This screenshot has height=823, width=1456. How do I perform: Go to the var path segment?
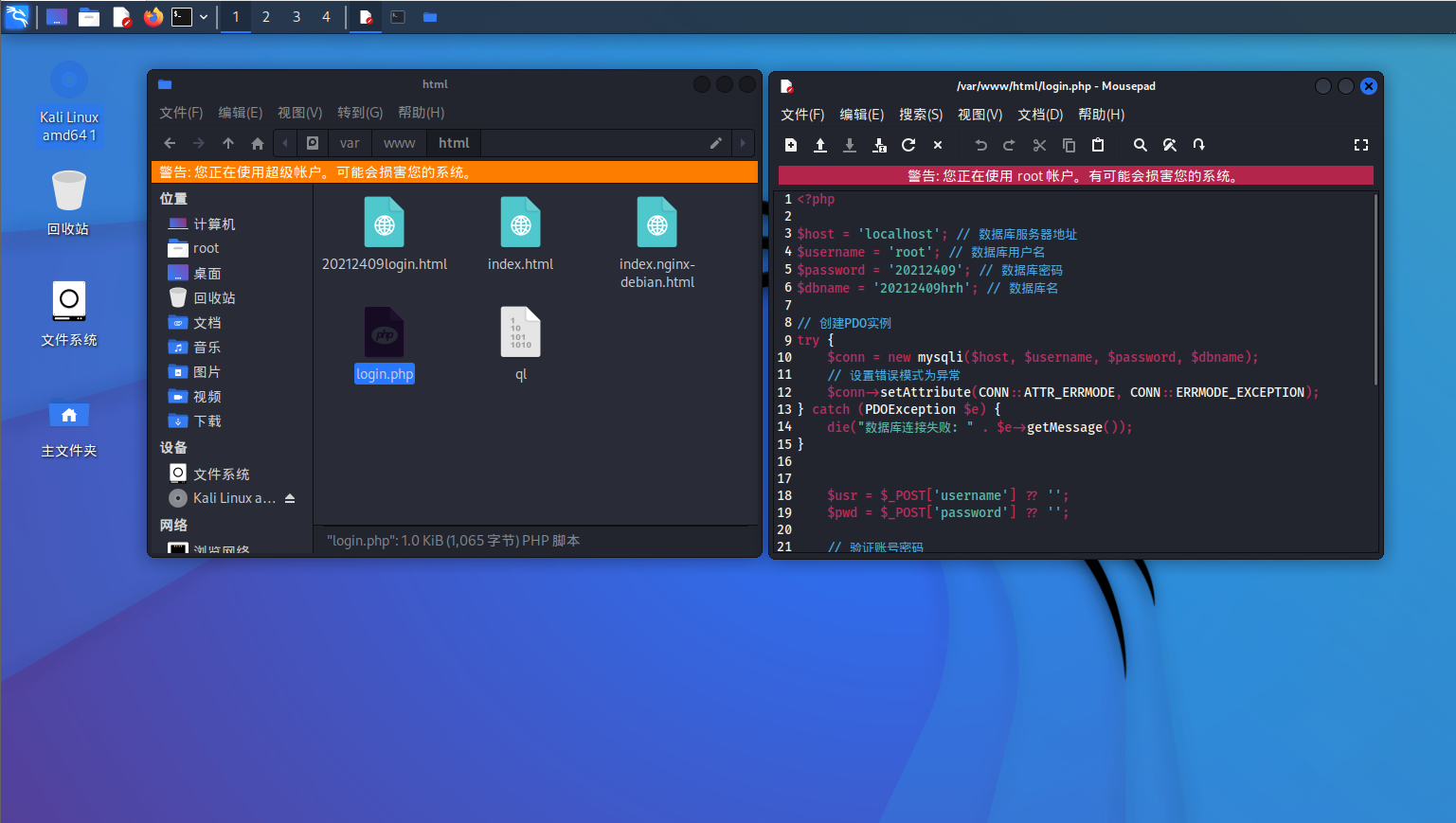(350, 143)
